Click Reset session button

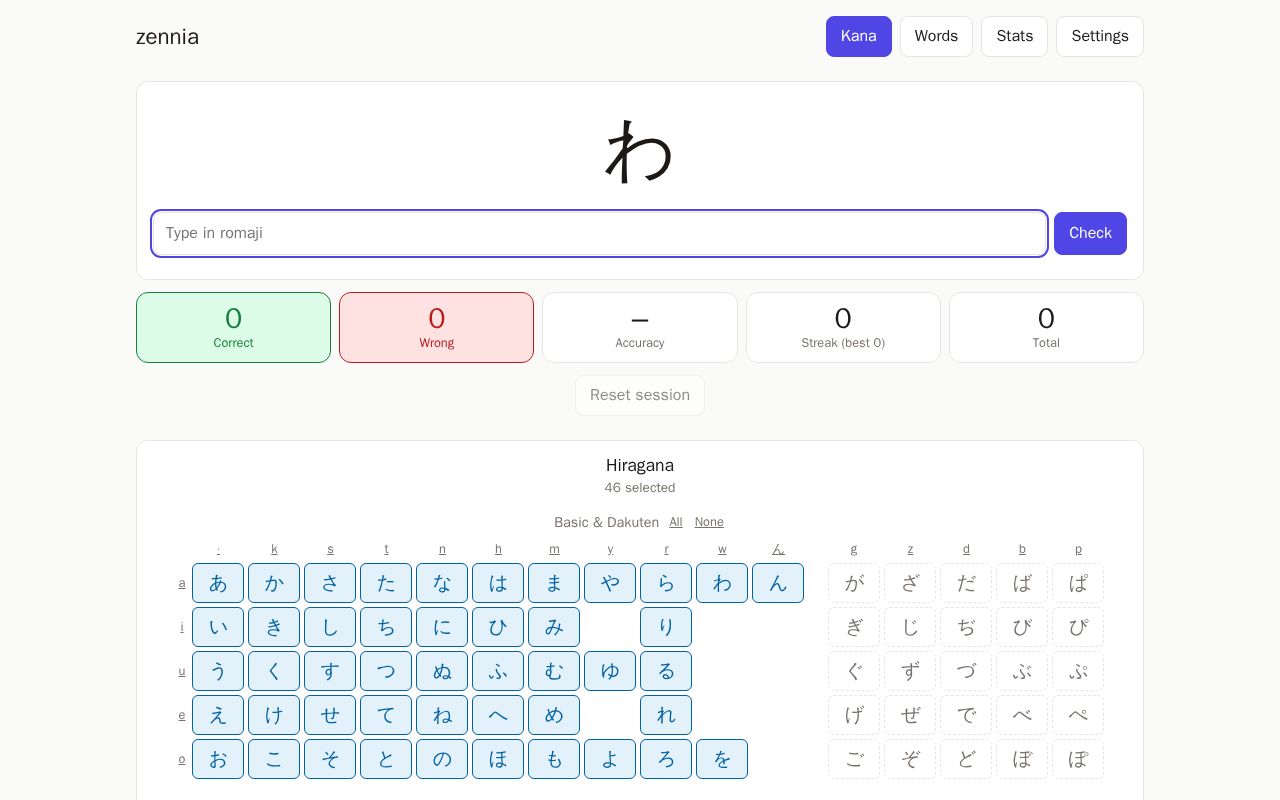pyautogui.click(x=640, y=395)
